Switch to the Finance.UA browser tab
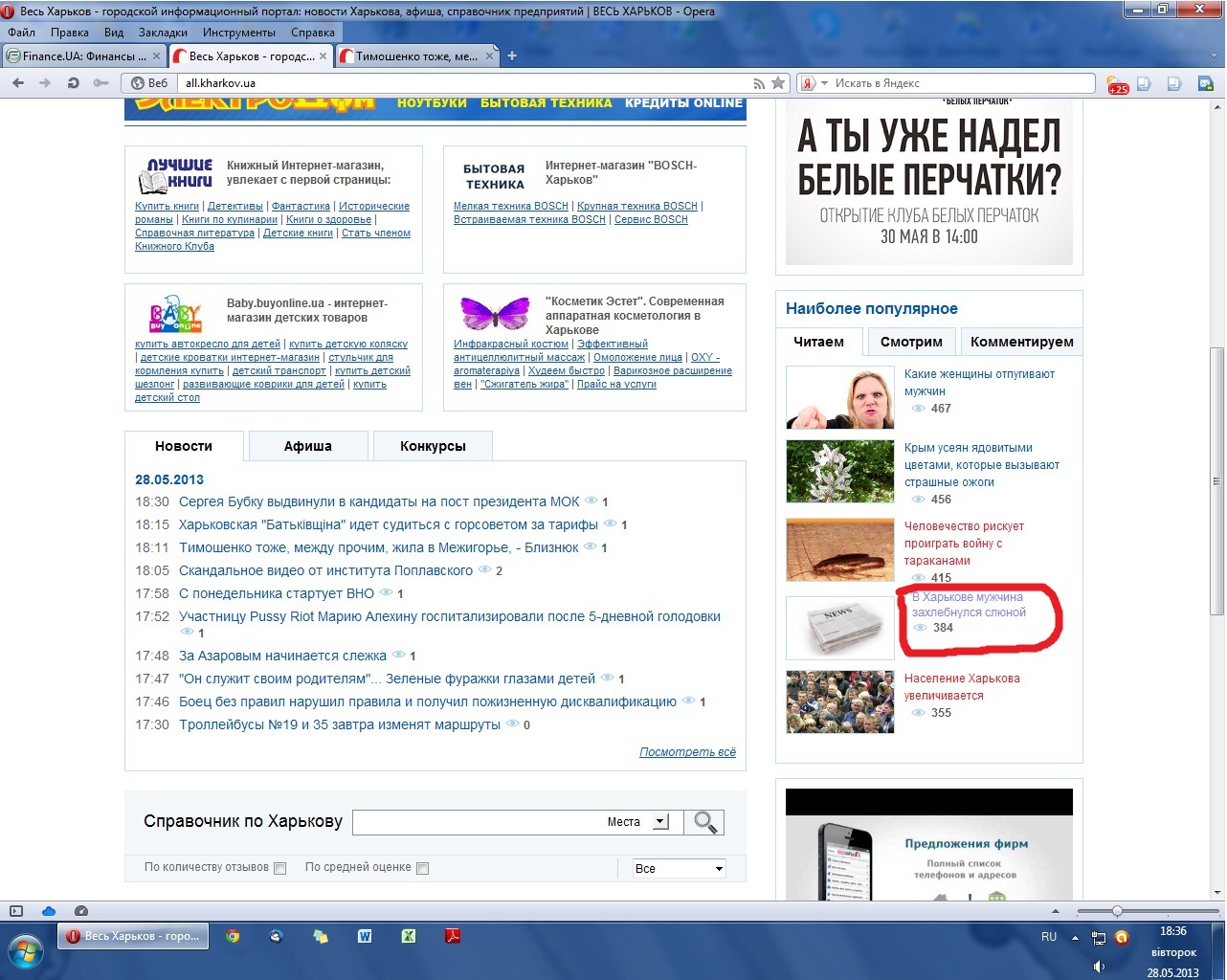This screenshot has height=980, width=1227. (84, 56)
